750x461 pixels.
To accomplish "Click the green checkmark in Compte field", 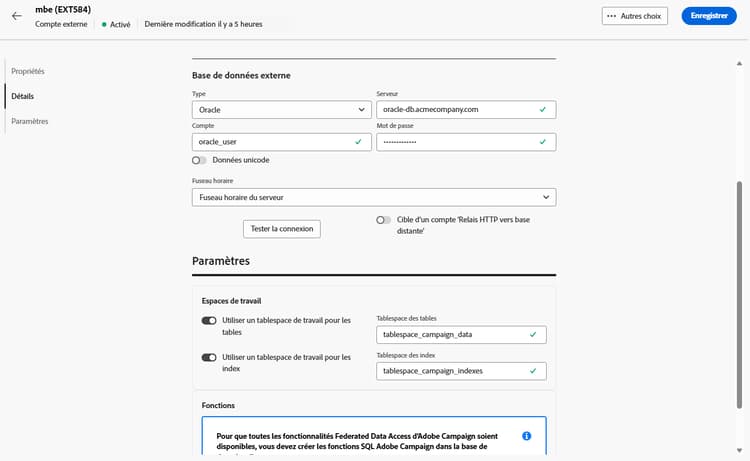I will coord(358,142).
